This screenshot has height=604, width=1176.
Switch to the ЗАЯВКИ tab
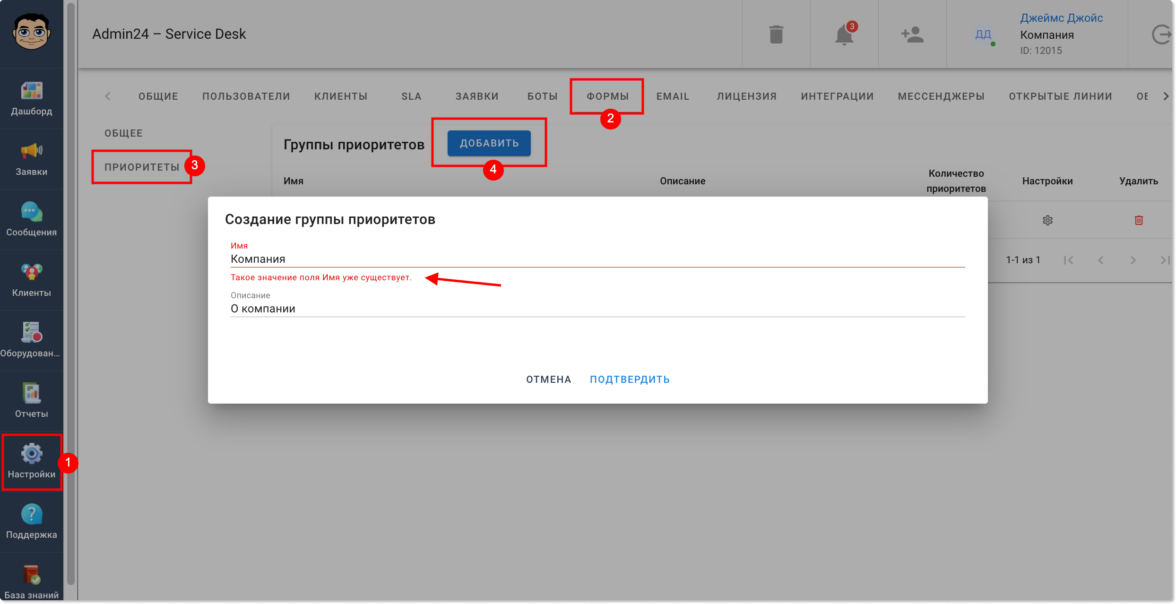tap(477, 96)
